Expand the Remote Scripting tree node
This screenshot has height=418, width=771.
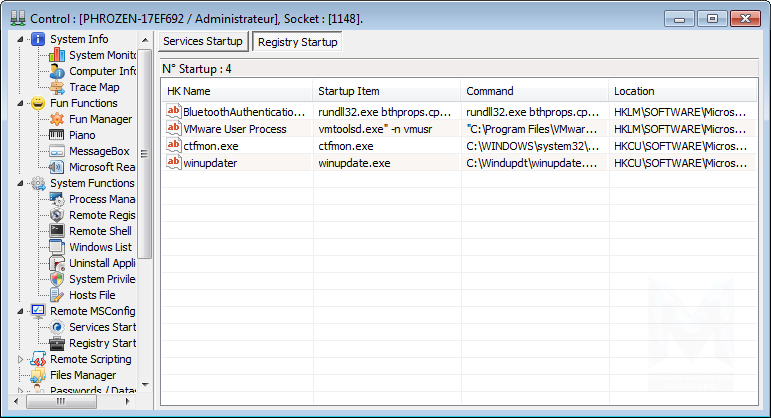(22, 359)
